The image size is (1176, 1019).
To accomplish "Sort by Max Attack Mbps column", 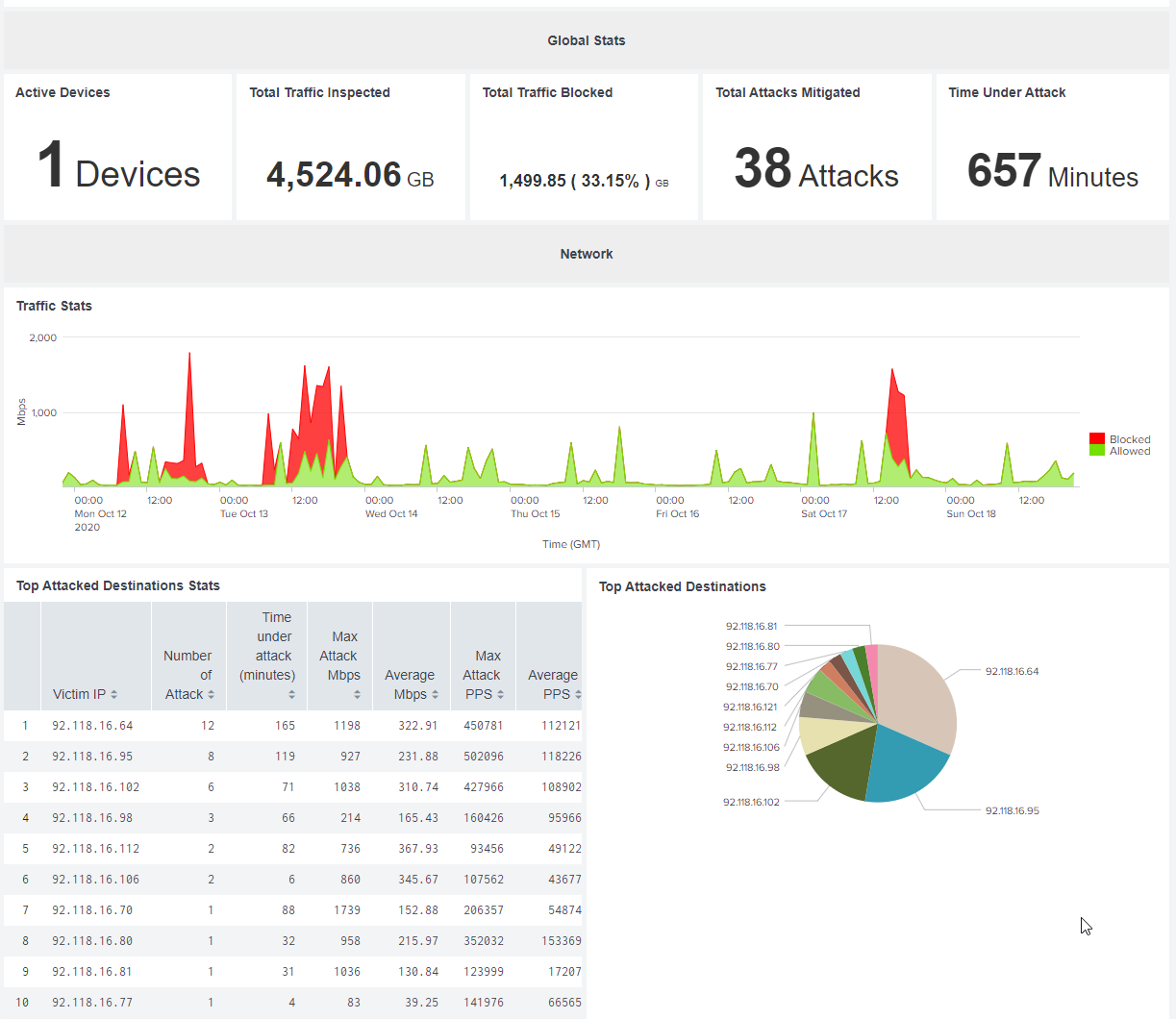I will (343, 665).
